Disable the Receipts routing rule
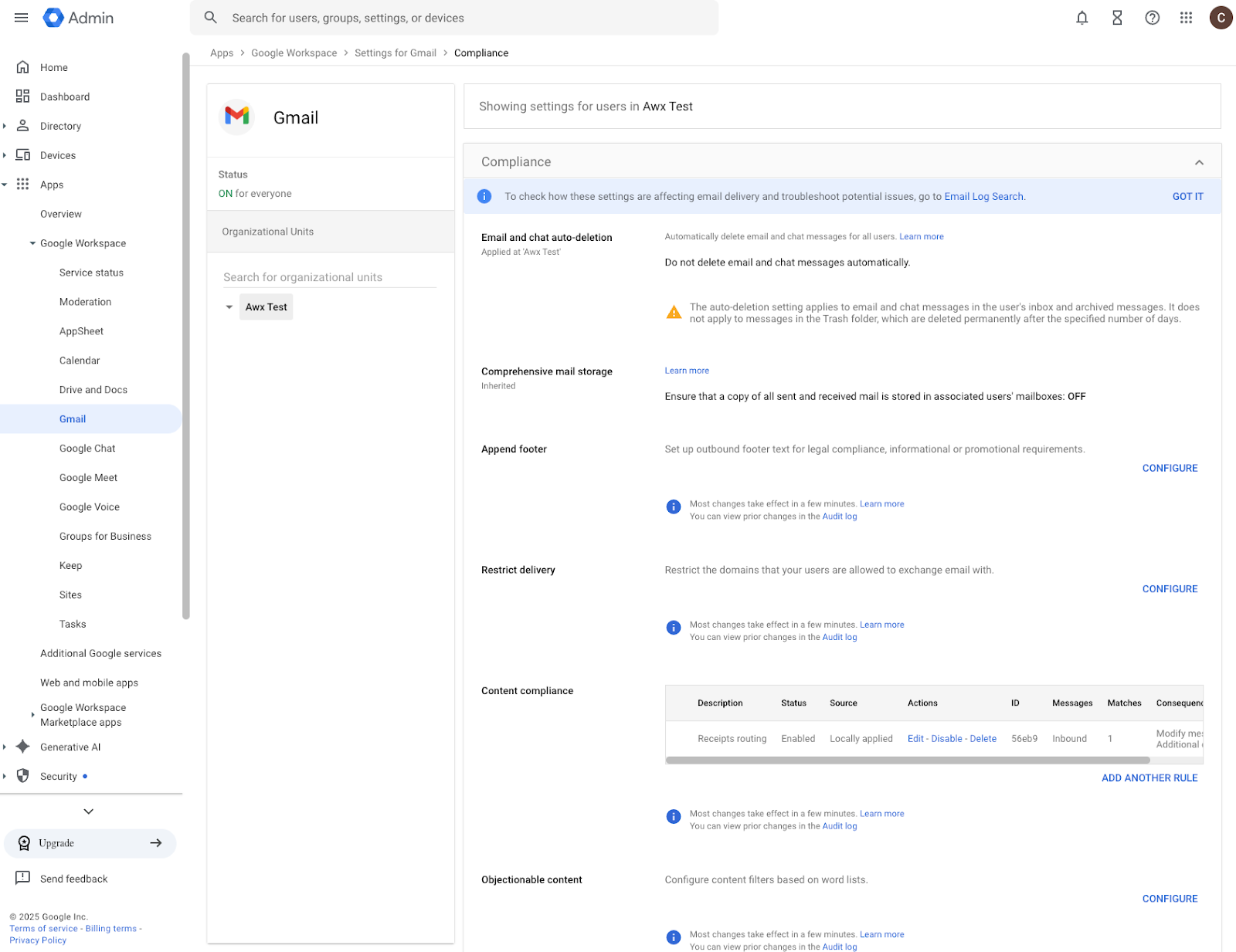 (946, 739)
